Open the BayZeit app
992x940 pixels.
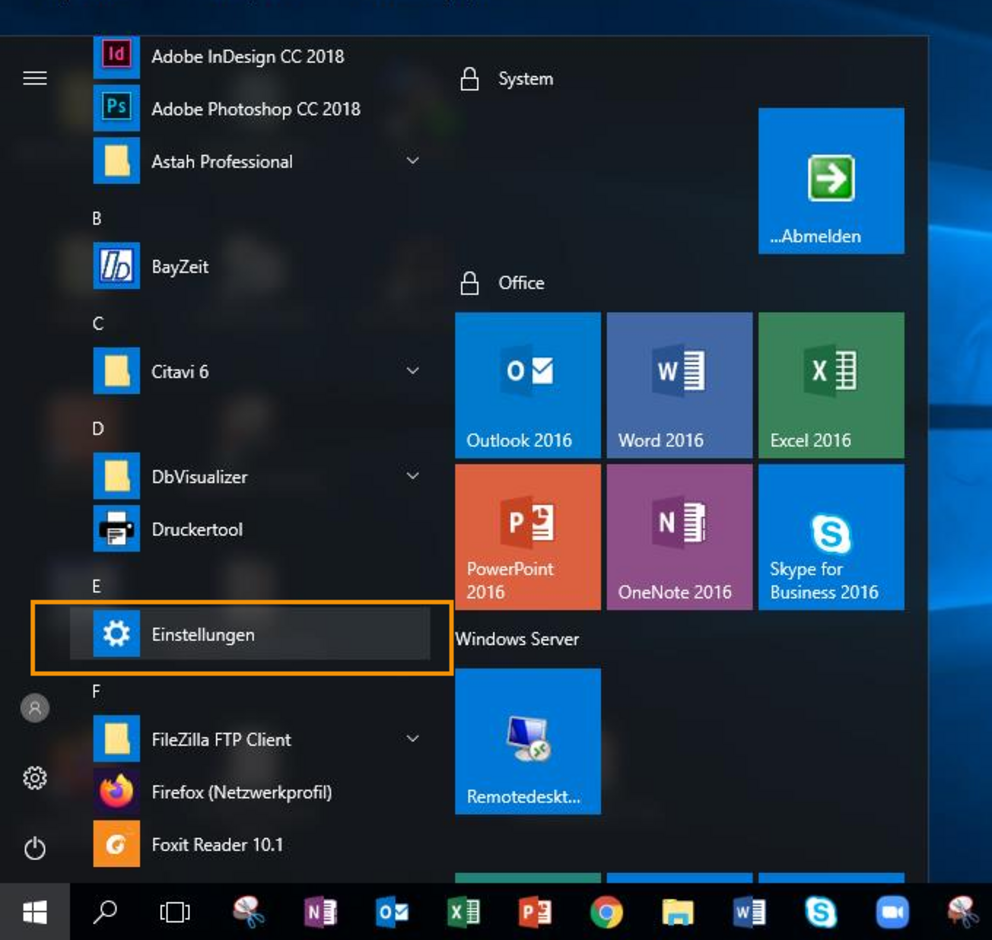point(250,266)
